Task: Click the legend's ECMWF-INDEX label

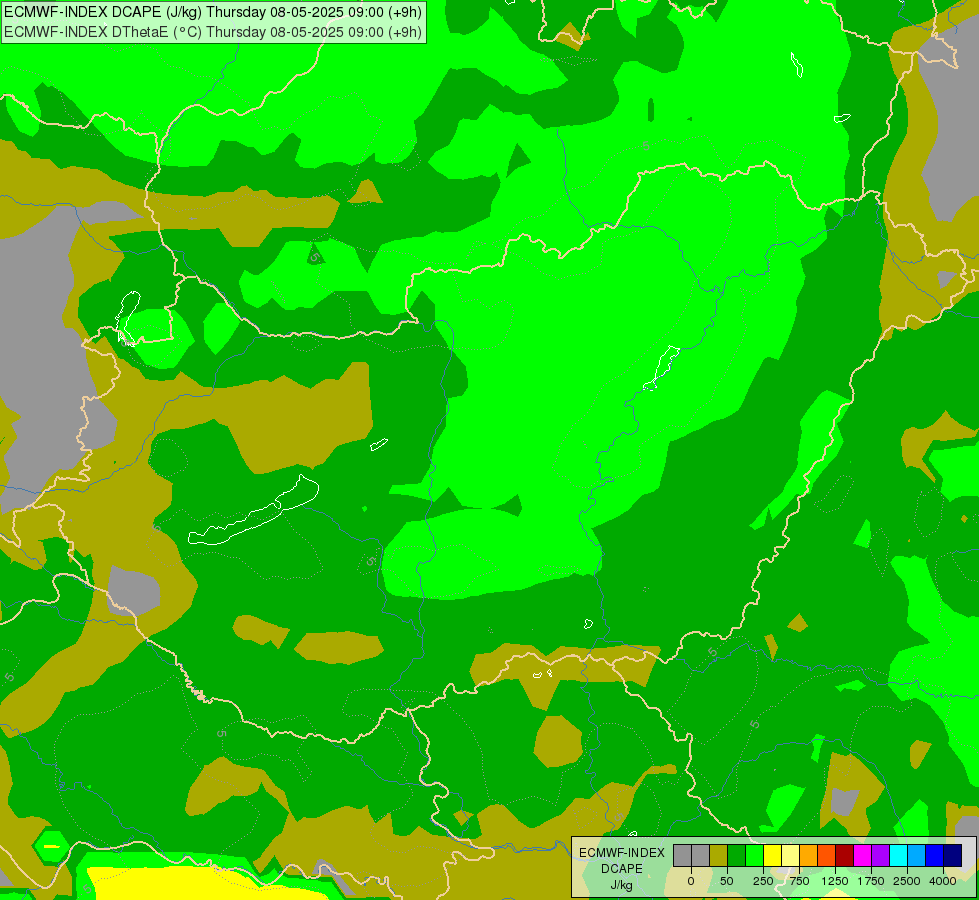Action: [x=622, y=853]
